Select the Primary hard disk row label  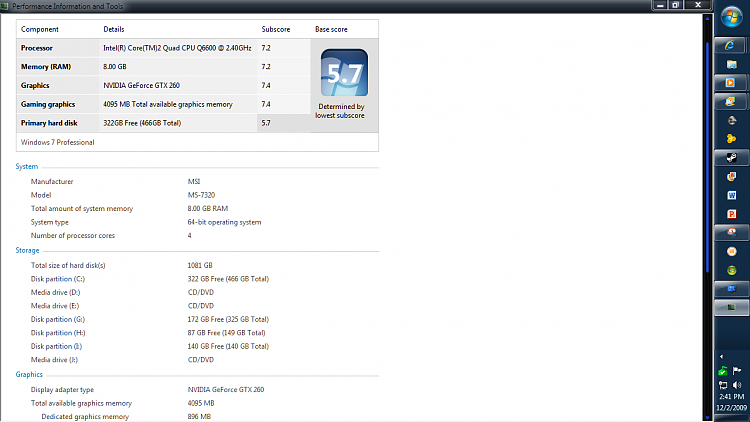coord(49,123)
